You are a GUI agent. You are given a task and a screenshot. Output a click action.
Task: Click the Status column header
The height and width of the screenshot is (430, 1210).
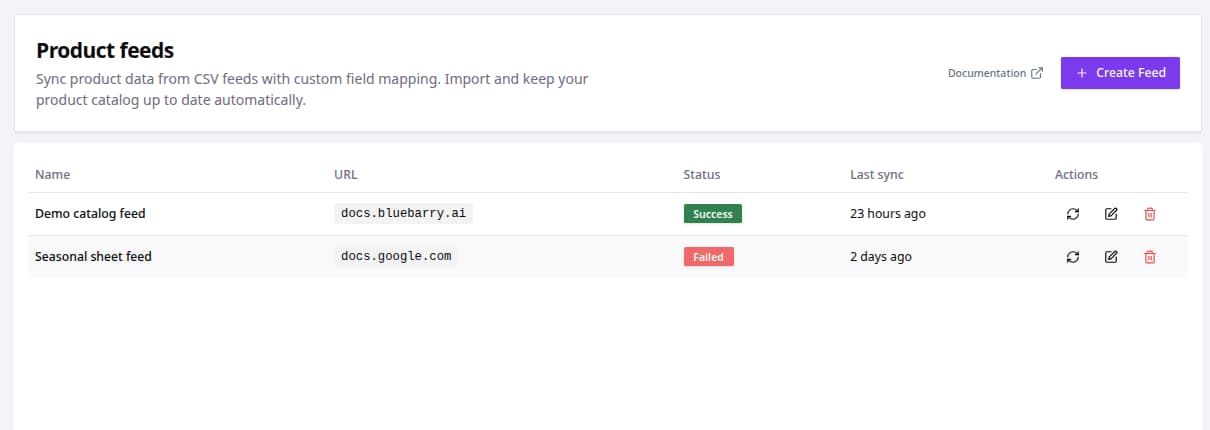(701, 174)
